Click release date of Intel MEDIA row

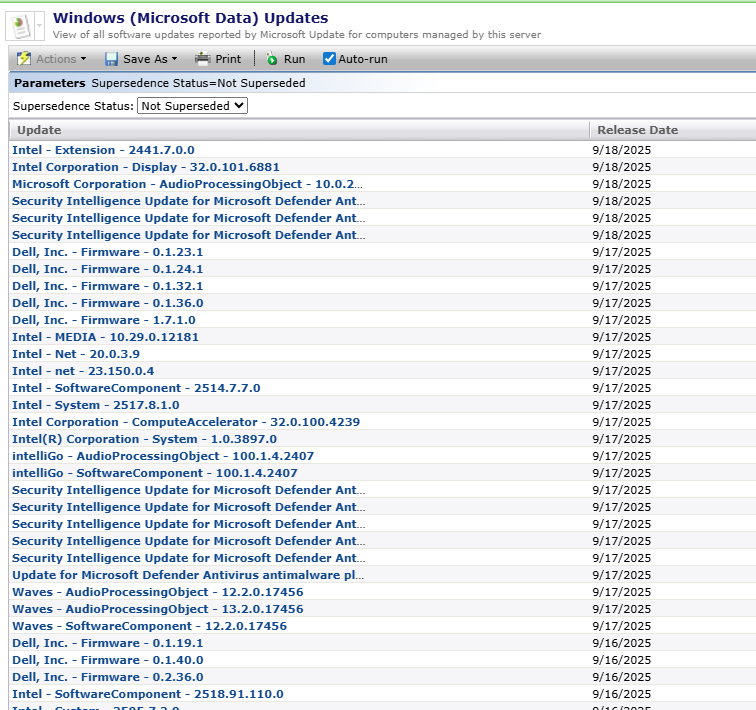621,337
